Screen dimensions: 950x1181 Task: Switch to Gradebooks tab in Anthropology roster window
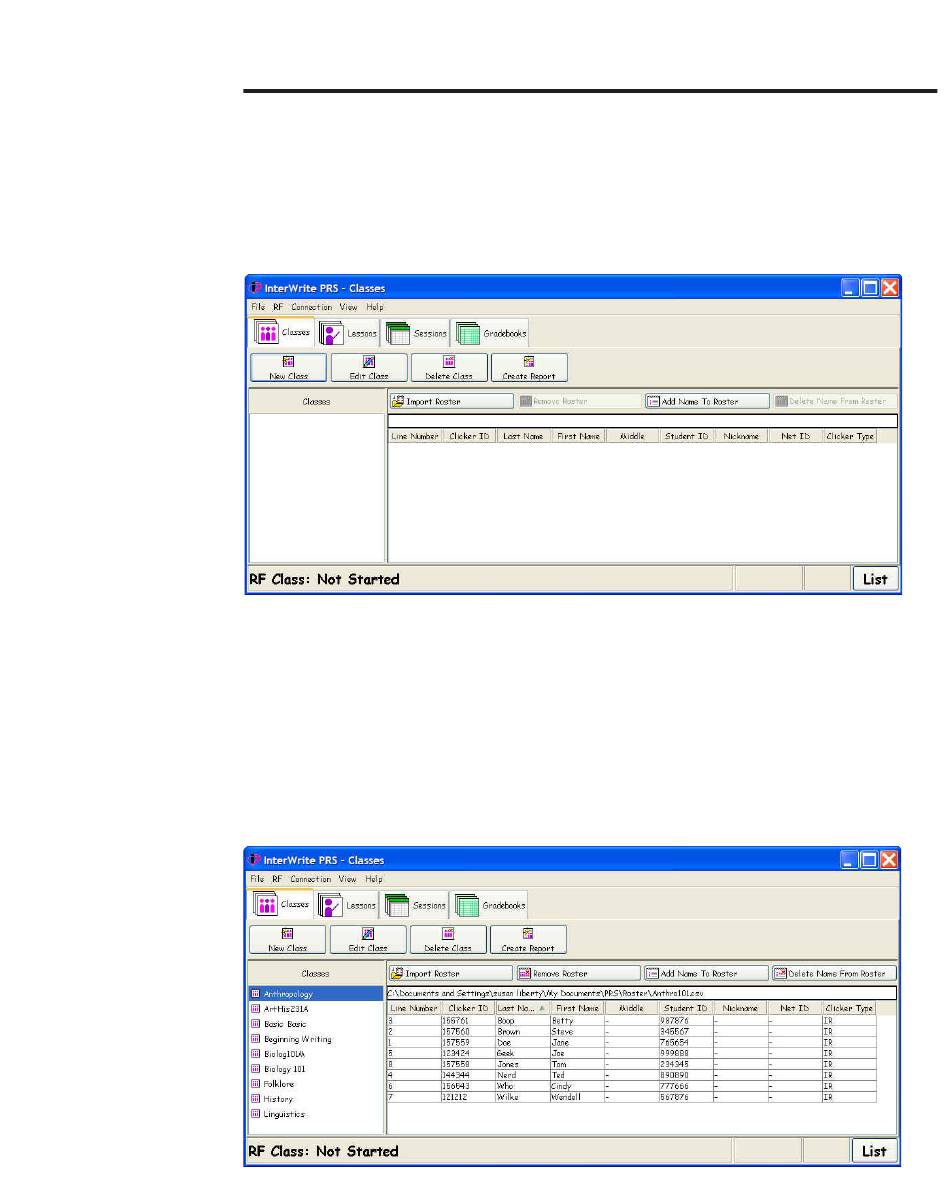(490, 905)
